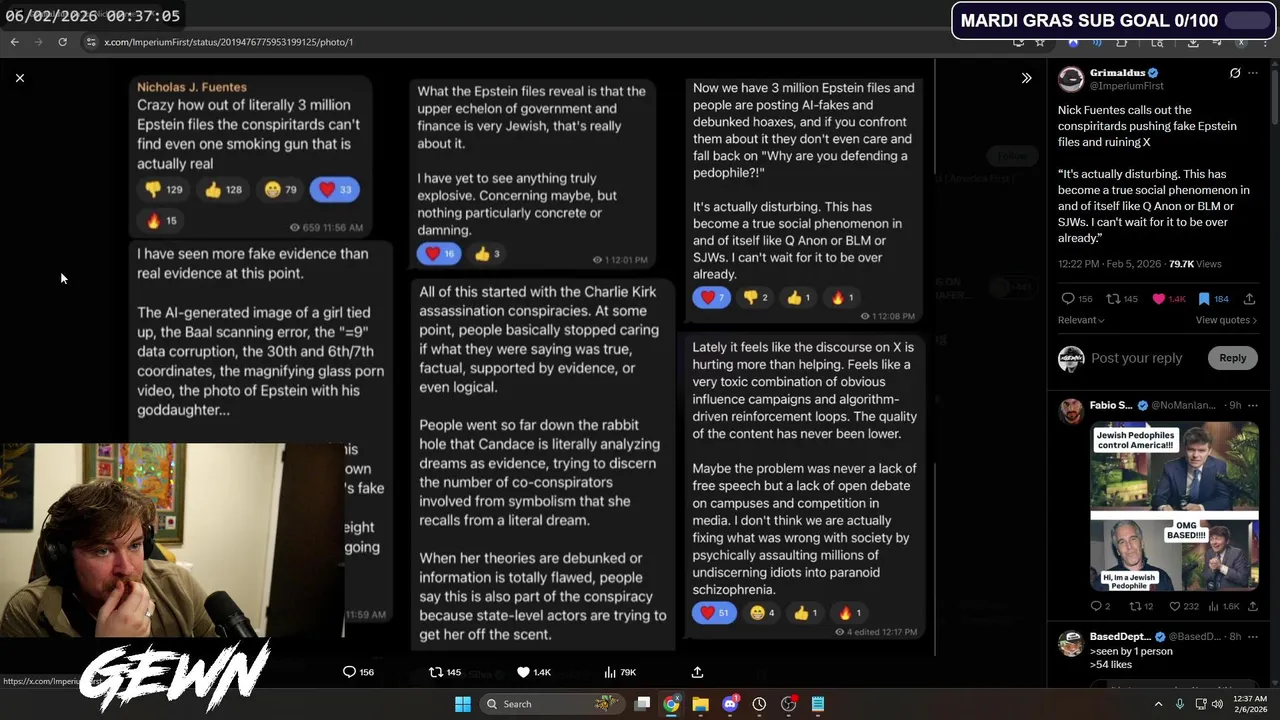Open the meme image in Fabio's reply
The image size is (1280, 720).
[1174, 506]
